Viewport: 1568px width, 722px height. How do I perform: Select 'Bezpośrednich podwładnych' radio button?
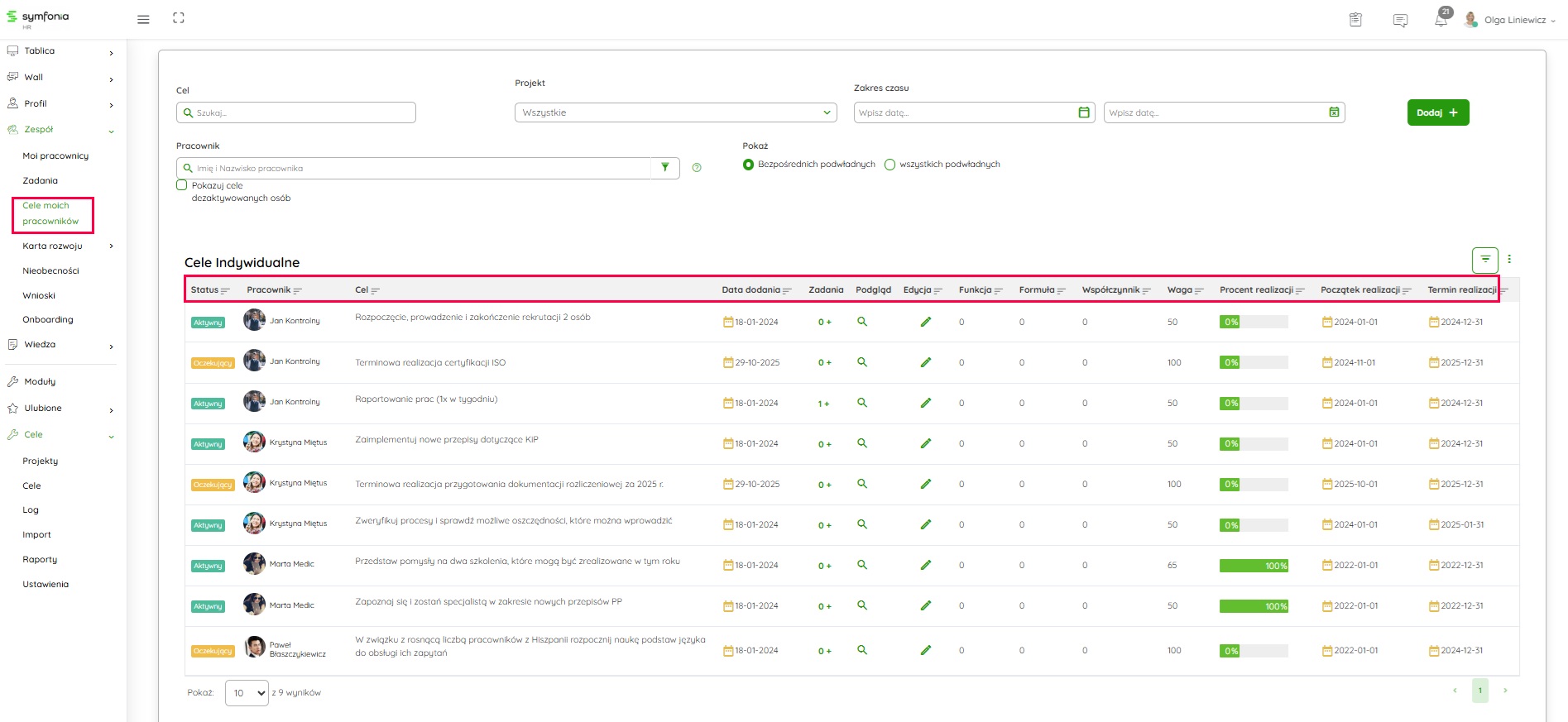tap(748, 165)
